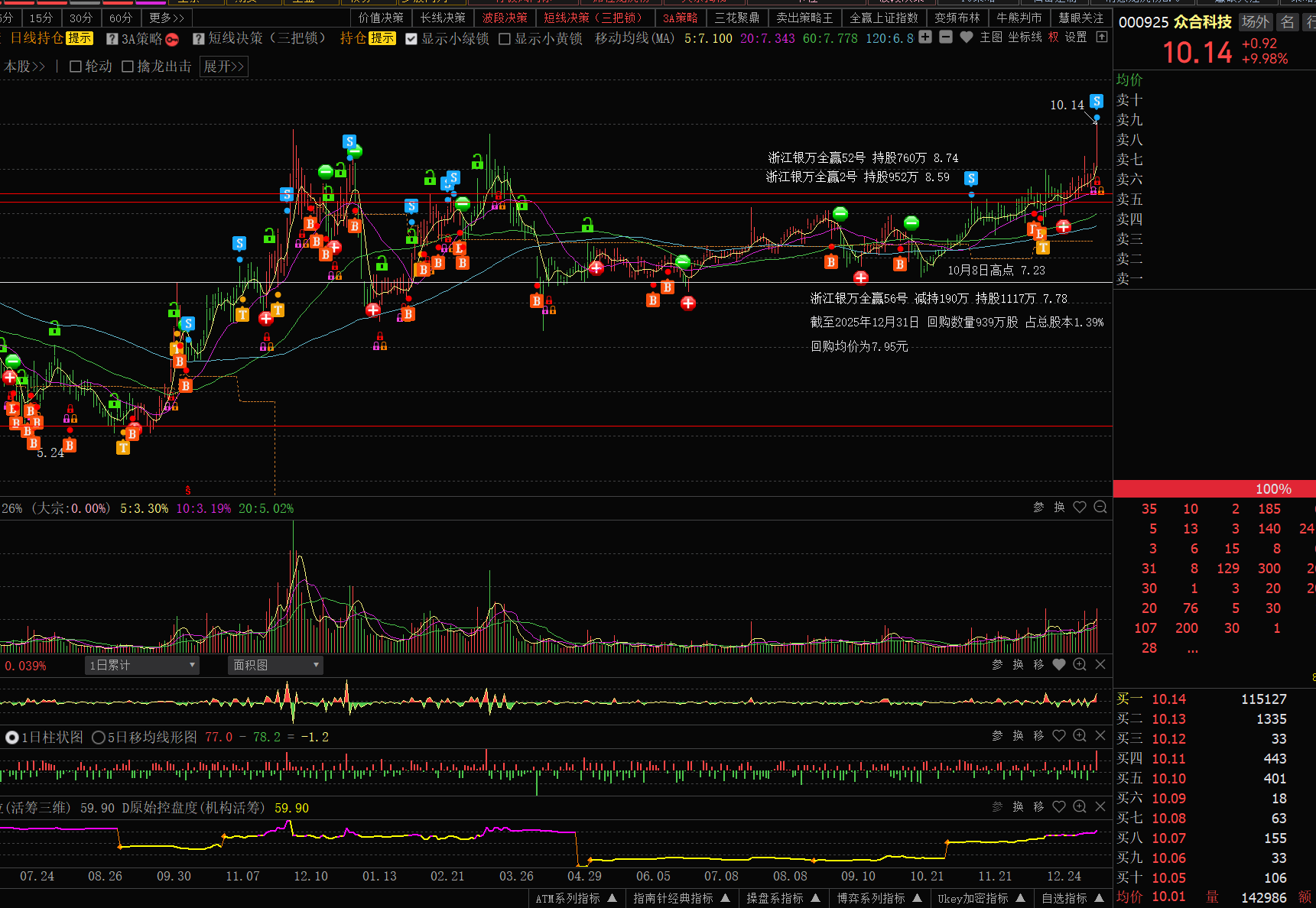Select the 5日移均线形图 radio button
Viewport: 1316px width, 908px height.
[99, 738]
